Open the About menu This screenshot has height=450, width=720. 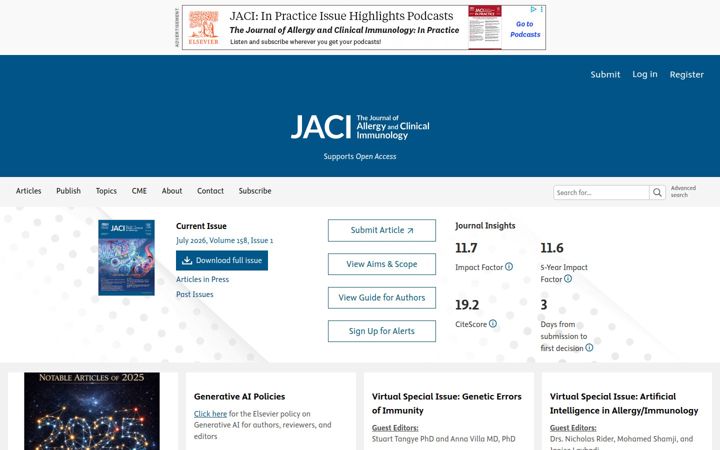[x=172, y=191]
